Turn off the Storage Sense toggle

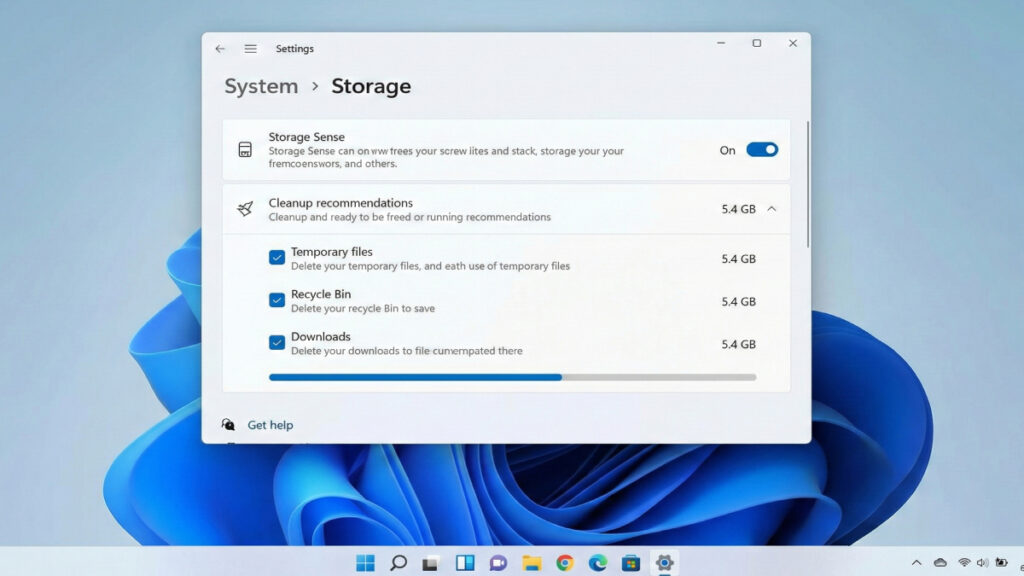point(762,150)
